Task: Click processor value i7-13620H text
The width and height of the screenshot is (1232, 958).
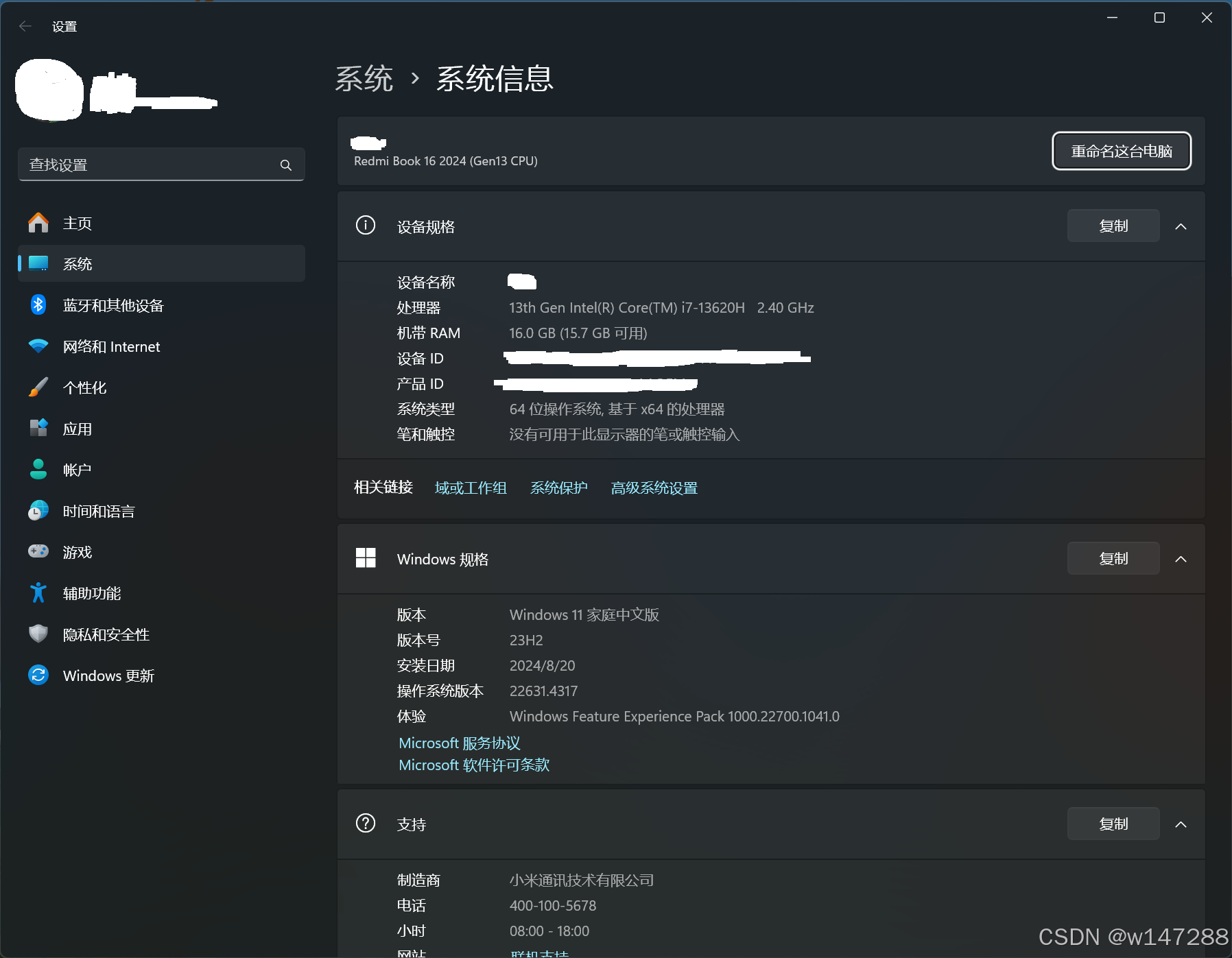Action: [x=661, y=308]
